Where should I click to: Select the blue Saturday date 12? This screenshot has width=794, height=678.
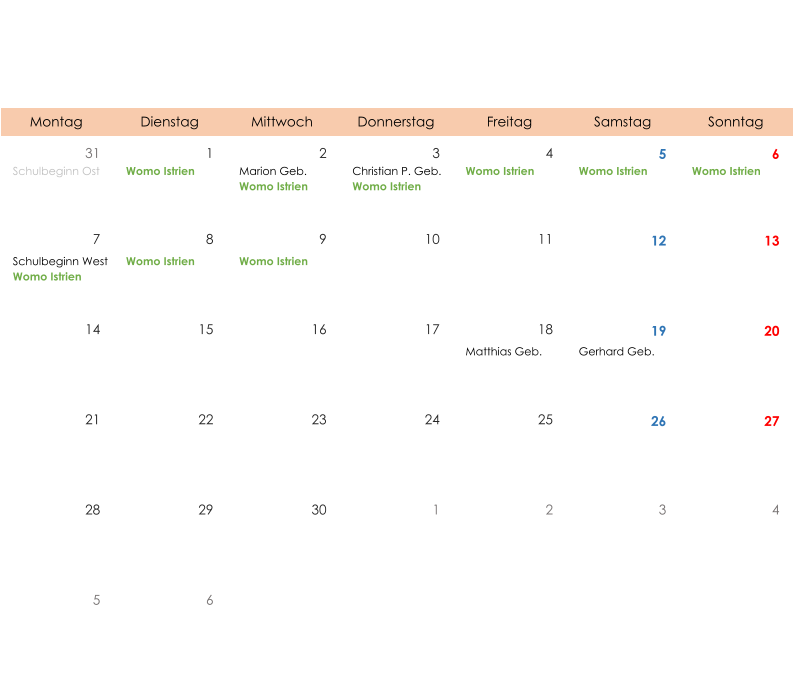tap(658, 241)
